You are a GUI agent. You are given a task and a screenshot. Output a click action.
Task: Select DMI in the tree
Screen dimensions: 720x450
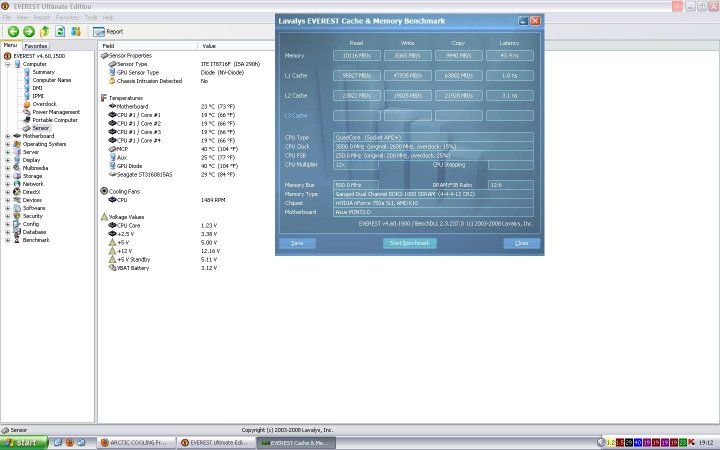pyautogui.click(x=37, y=88)
